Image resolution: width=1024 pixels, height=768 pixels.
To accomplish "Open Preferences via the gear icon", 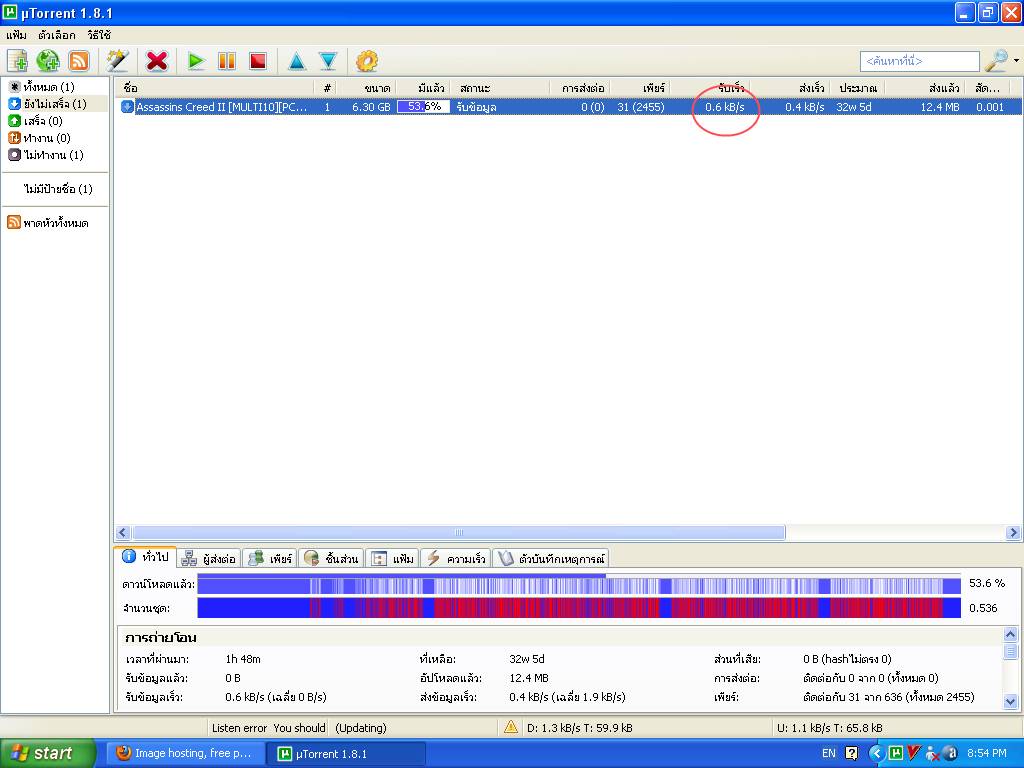I will [367, 61].
